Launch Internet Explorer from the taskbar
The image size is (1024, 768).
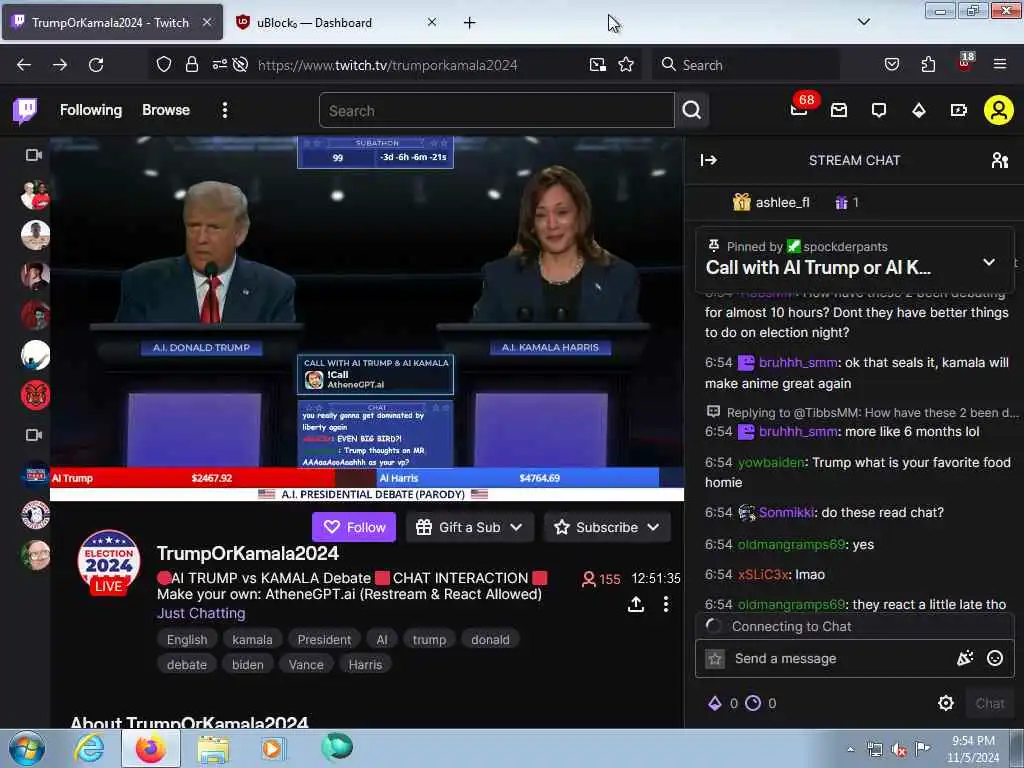point(89,748)
